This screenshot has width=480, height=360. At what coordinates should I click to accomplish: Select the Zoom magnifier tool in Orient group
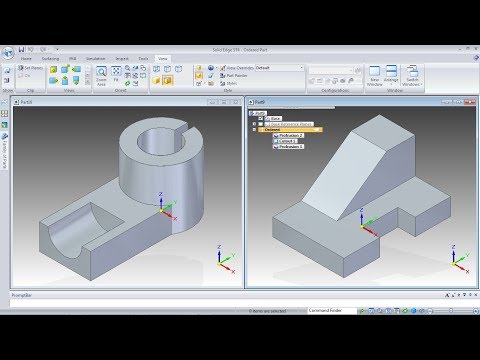pyautogui.click(x=127, y=68)
